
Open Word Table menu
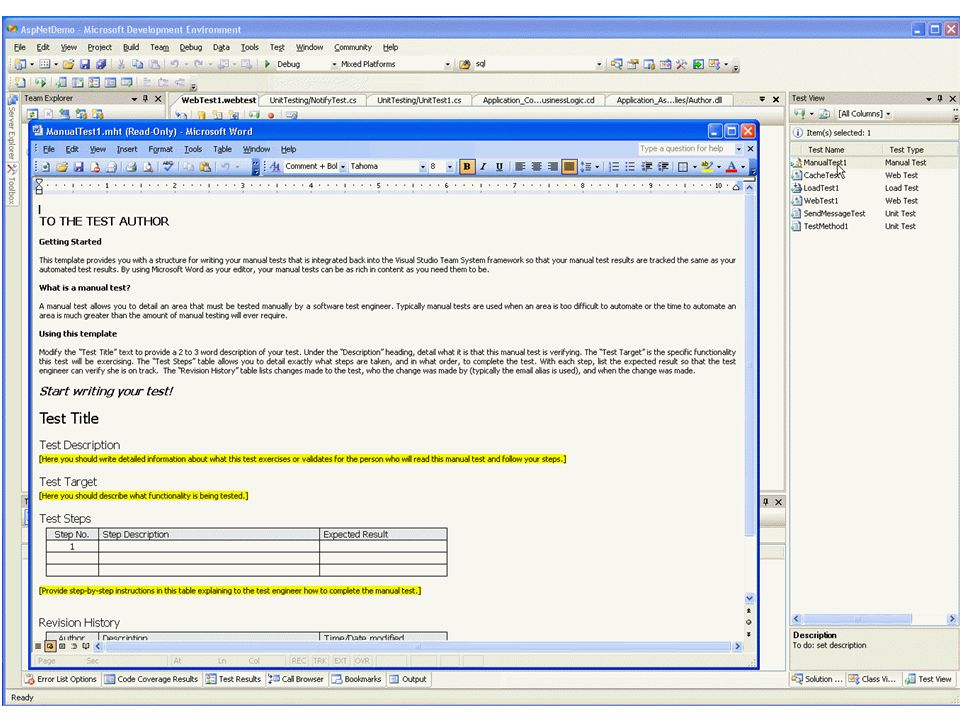pos(222,149)
